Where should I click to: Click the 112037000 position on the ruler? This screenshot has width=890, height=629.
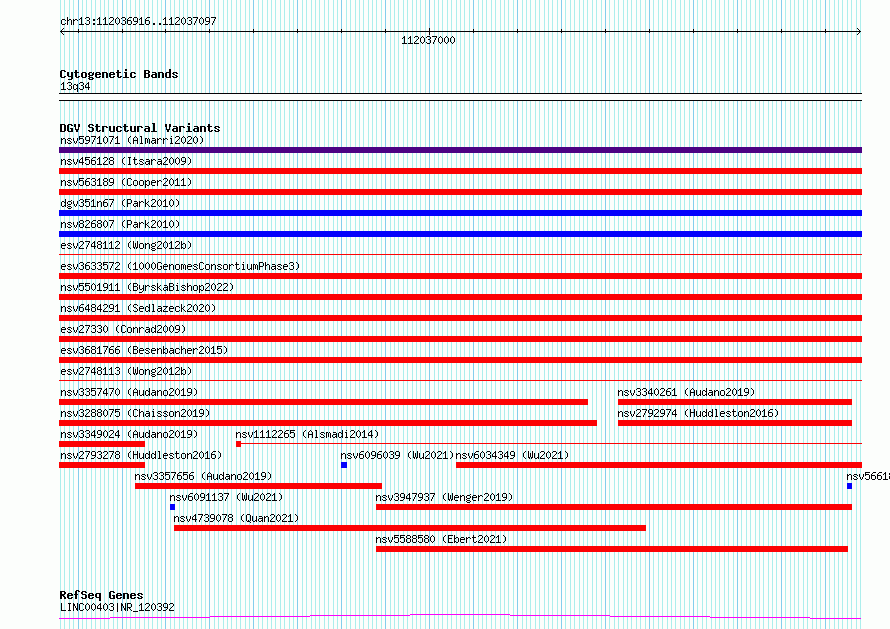pyautogui.click(x=427, y=40)
